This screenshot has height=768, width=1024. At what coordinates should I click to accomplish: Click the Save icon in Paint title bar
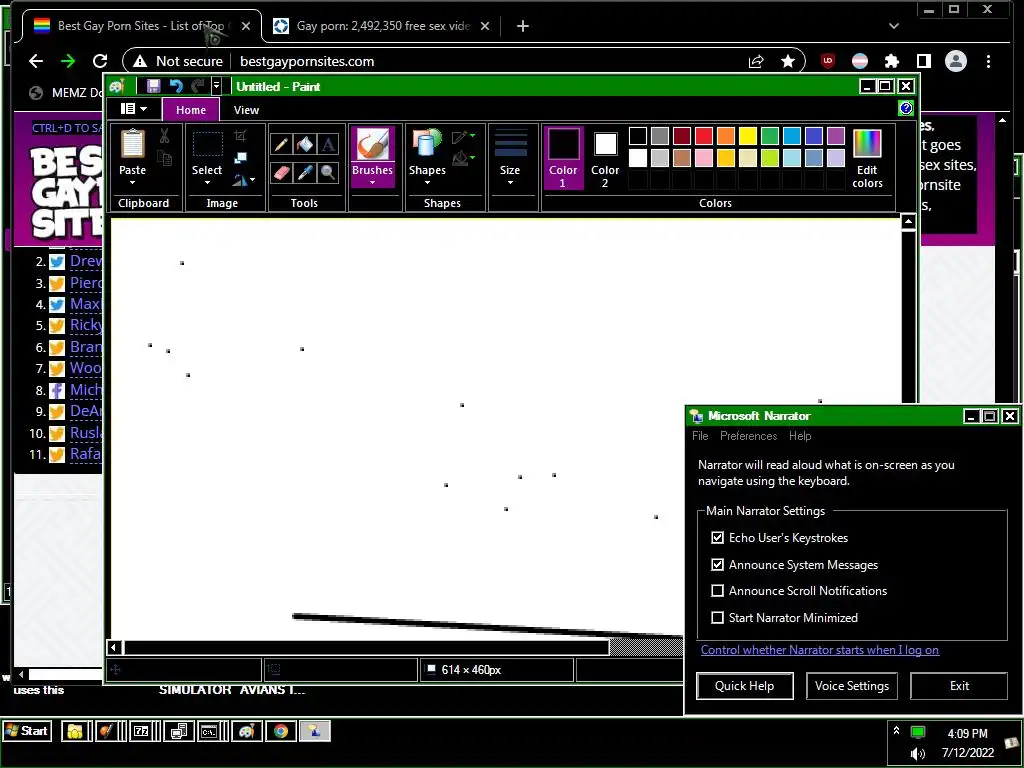click(153, 86)
